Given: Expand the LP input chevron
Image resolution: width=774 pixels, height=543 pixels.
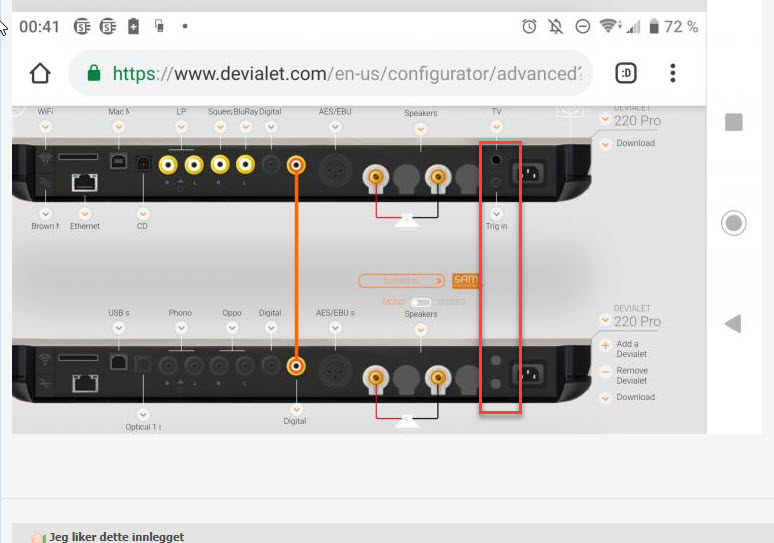Looking at the screenshot, I should (182, 127).
